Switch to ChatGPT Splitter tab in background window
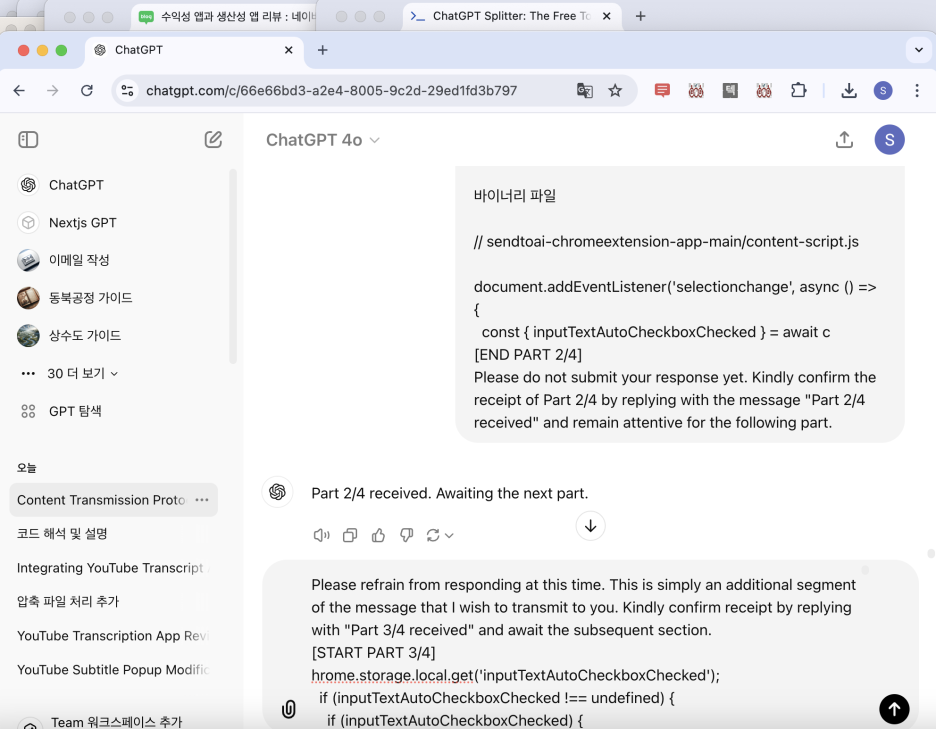 point(512,16)
